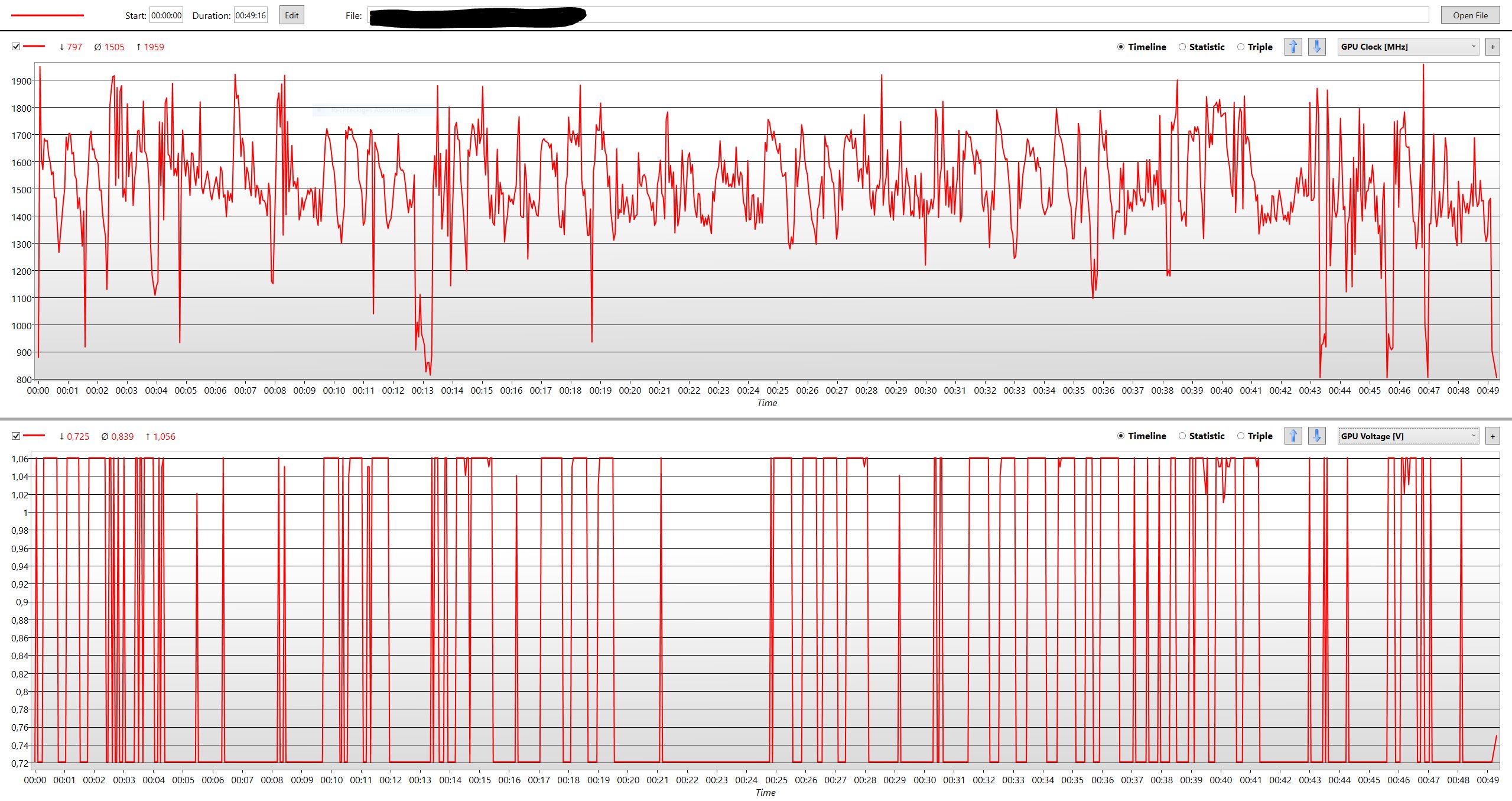Select Timeline view for the GPU Voltage chart
This screenshot has height=801, width=1512.
click(1121, 436)
